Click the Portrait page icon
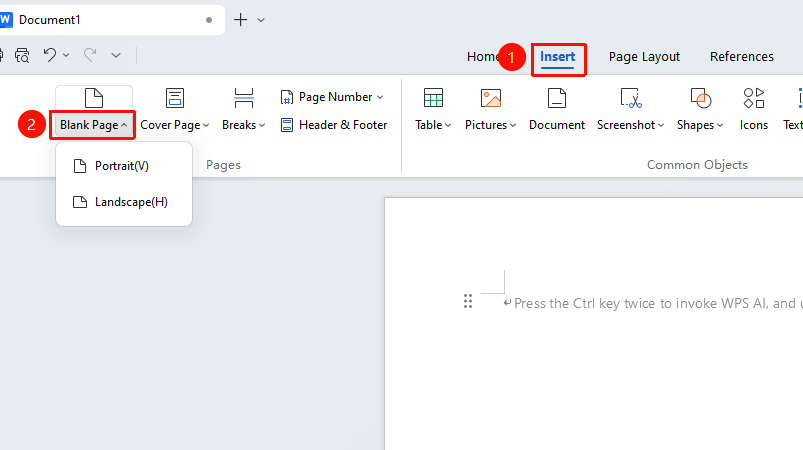The width and height of the screenshot is (803, 450). (x=80, y=166)
